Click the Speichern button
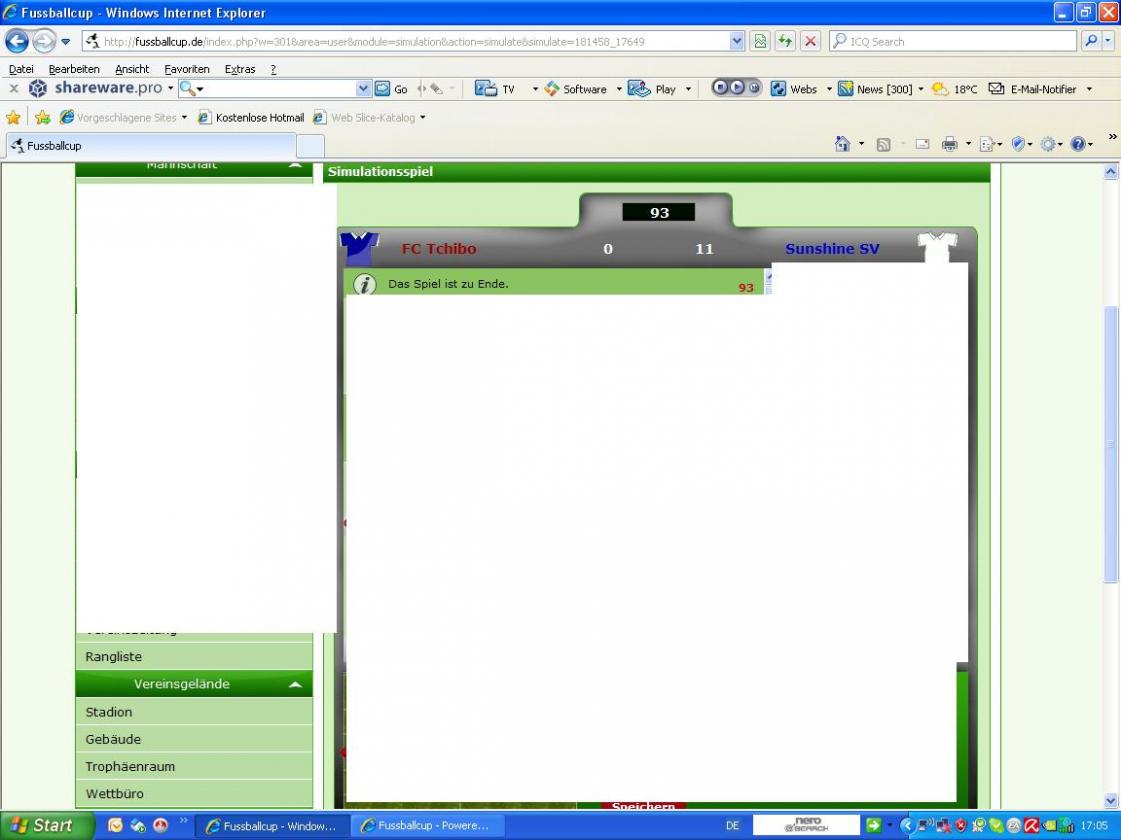This screenshot has height=840, width=1121. [643, 805]
